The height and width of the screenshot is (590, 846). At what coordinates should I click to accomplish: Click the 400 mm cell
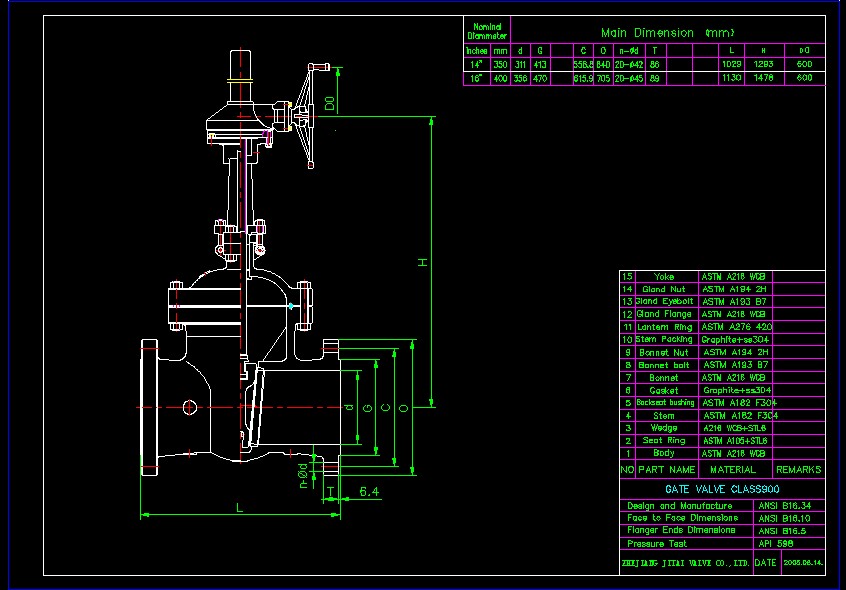coord(500,78)
